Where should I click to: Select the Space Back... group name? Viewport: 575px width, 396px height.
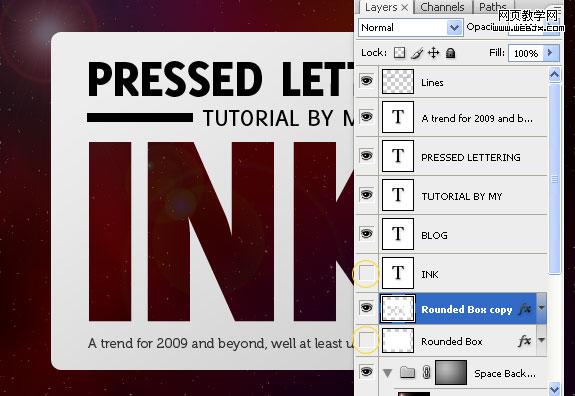tap(505, 374)
